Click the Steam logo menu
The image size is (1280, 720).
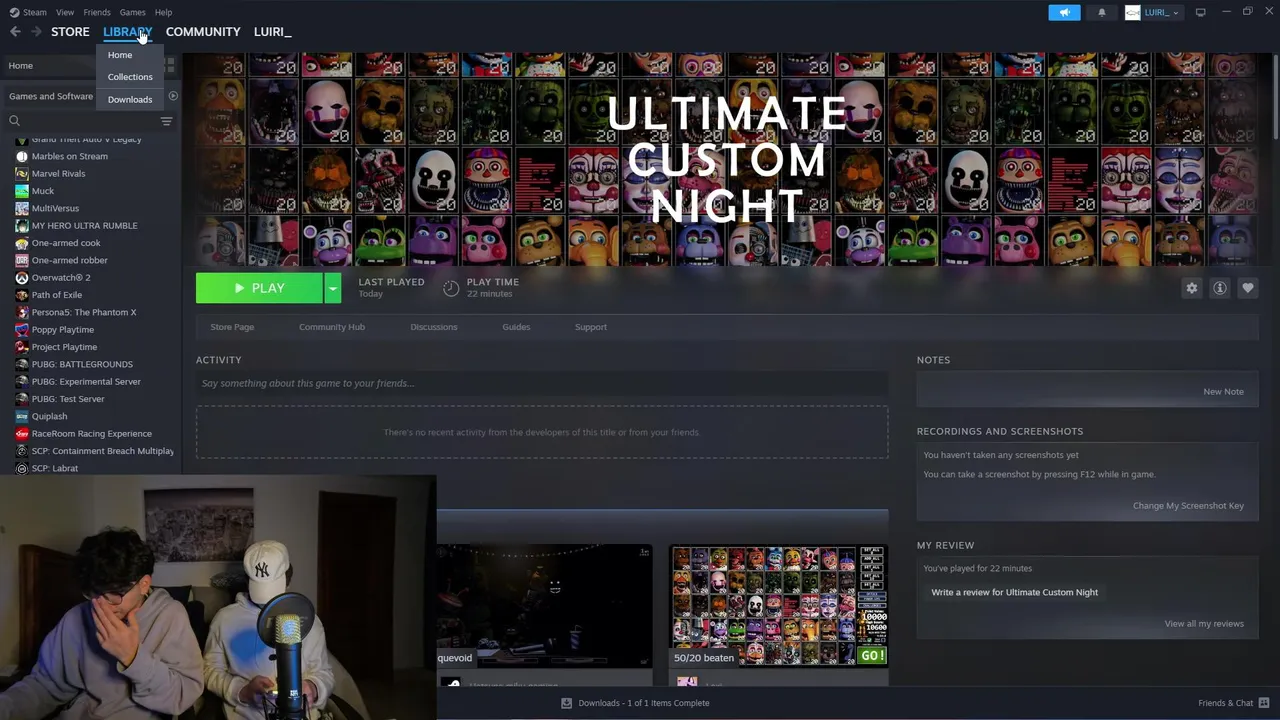coord(15,12)
